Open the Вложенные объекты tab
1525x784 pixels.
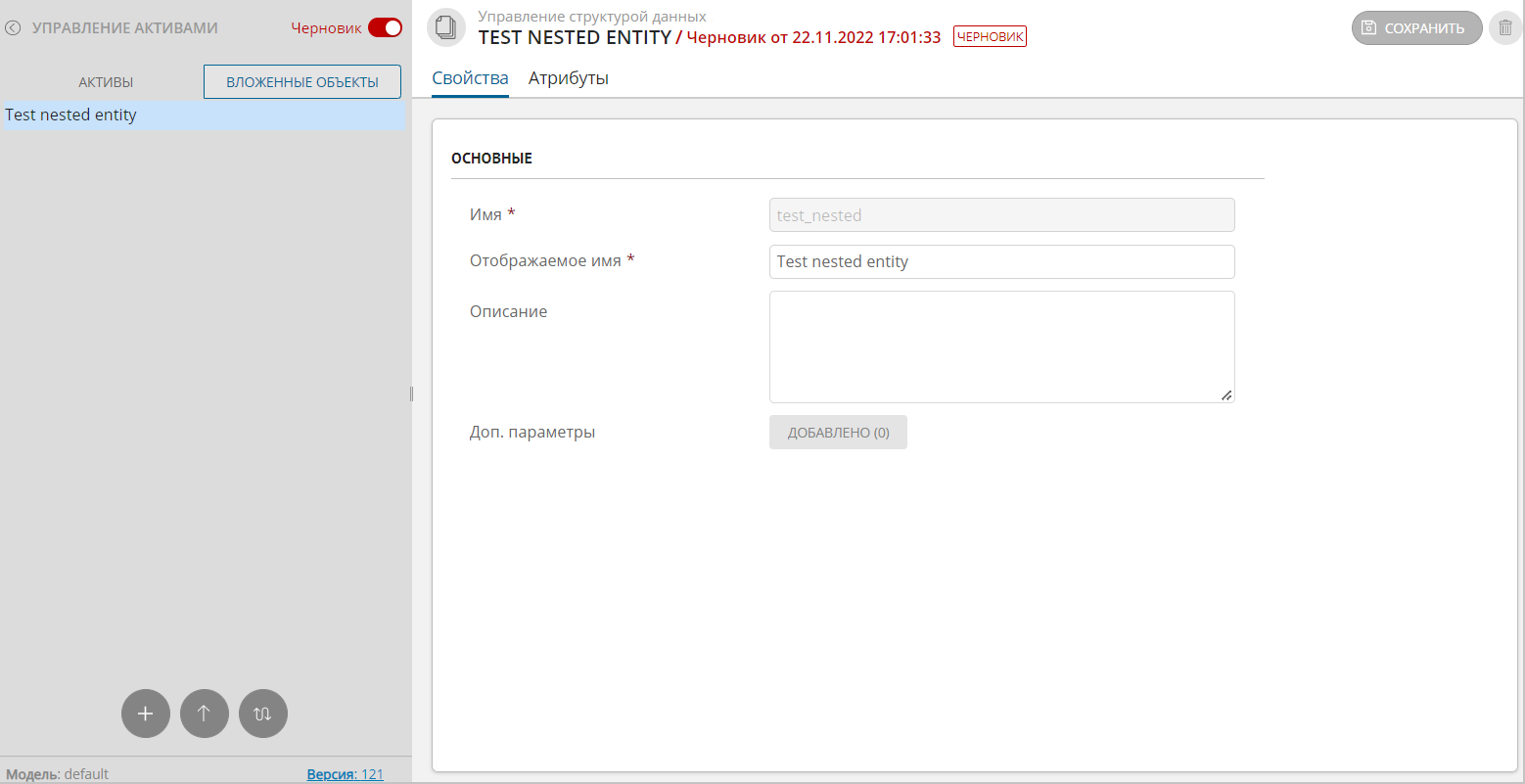tap(302, 82)
